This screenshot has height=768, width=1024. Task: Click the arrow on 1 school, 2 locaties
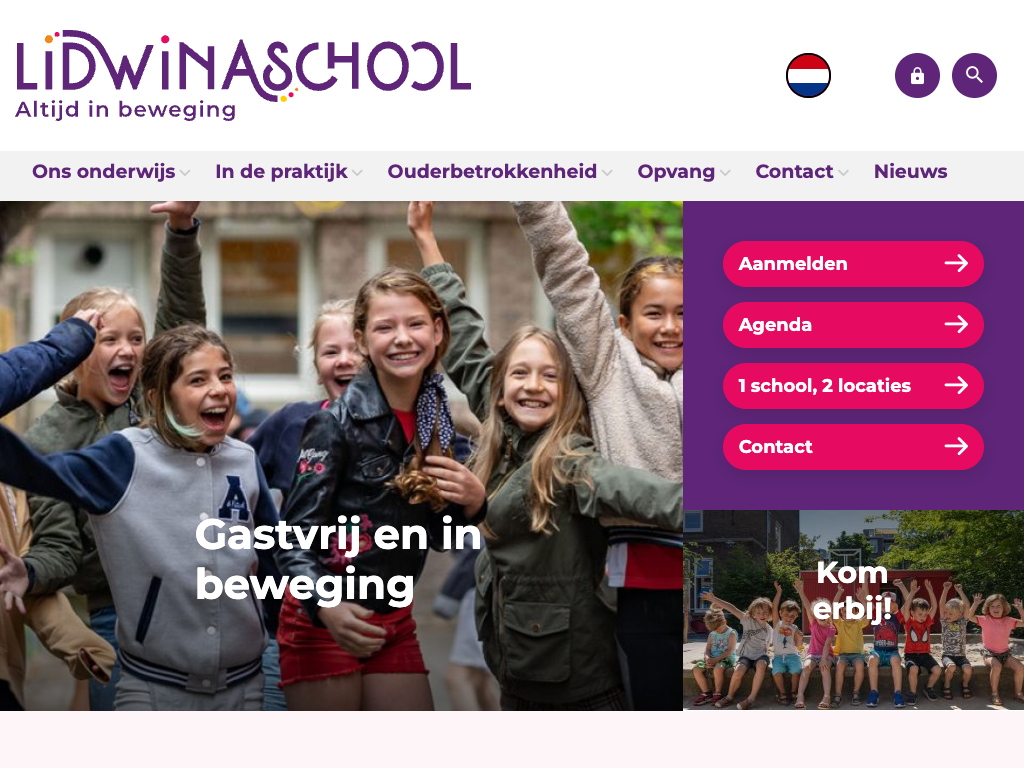pyautogui.click(x=956, y=385)
